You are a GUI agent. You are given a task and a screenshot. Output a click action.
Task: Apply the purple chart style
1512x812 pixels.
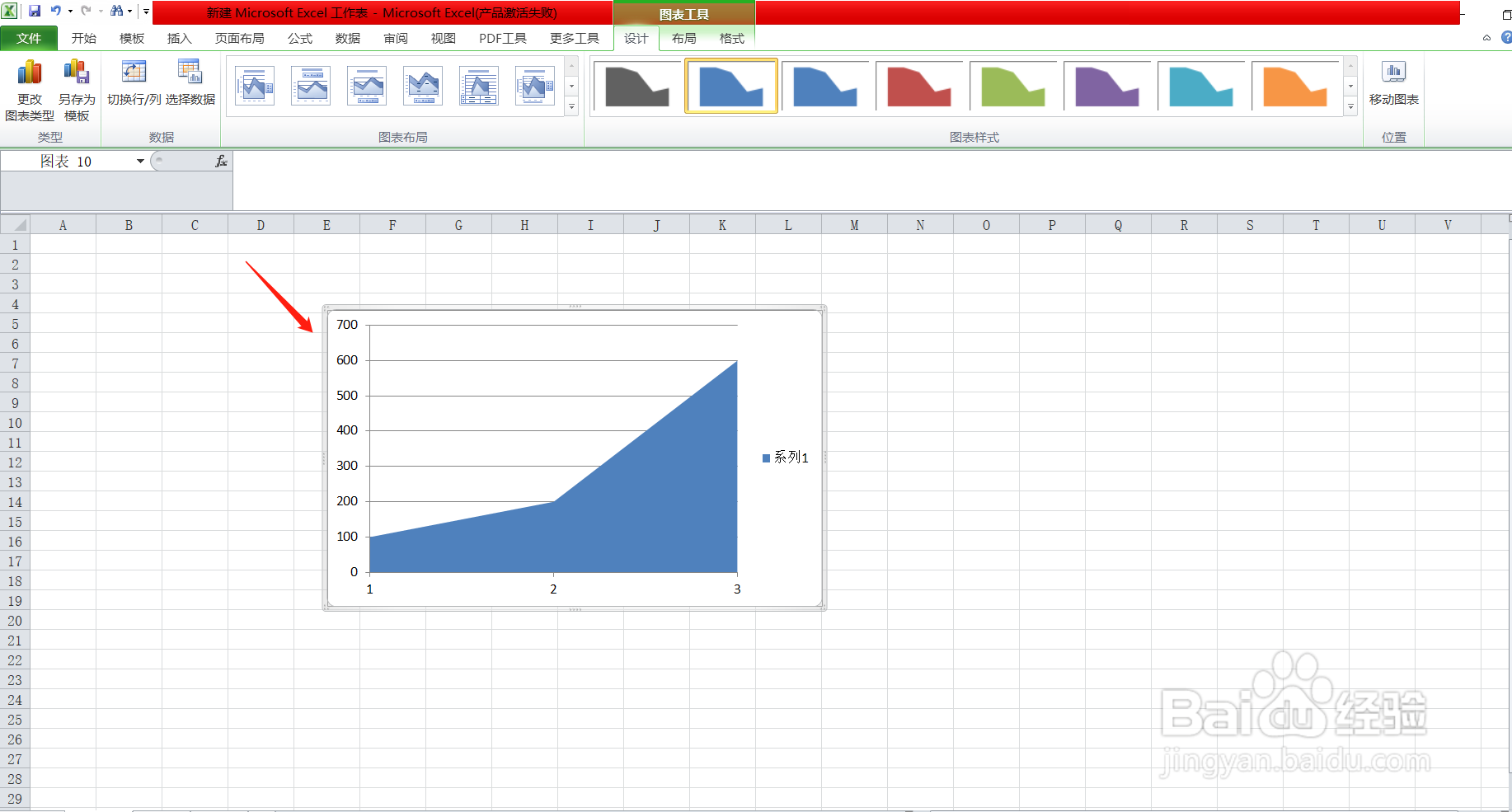click(x=1107, y=86)
